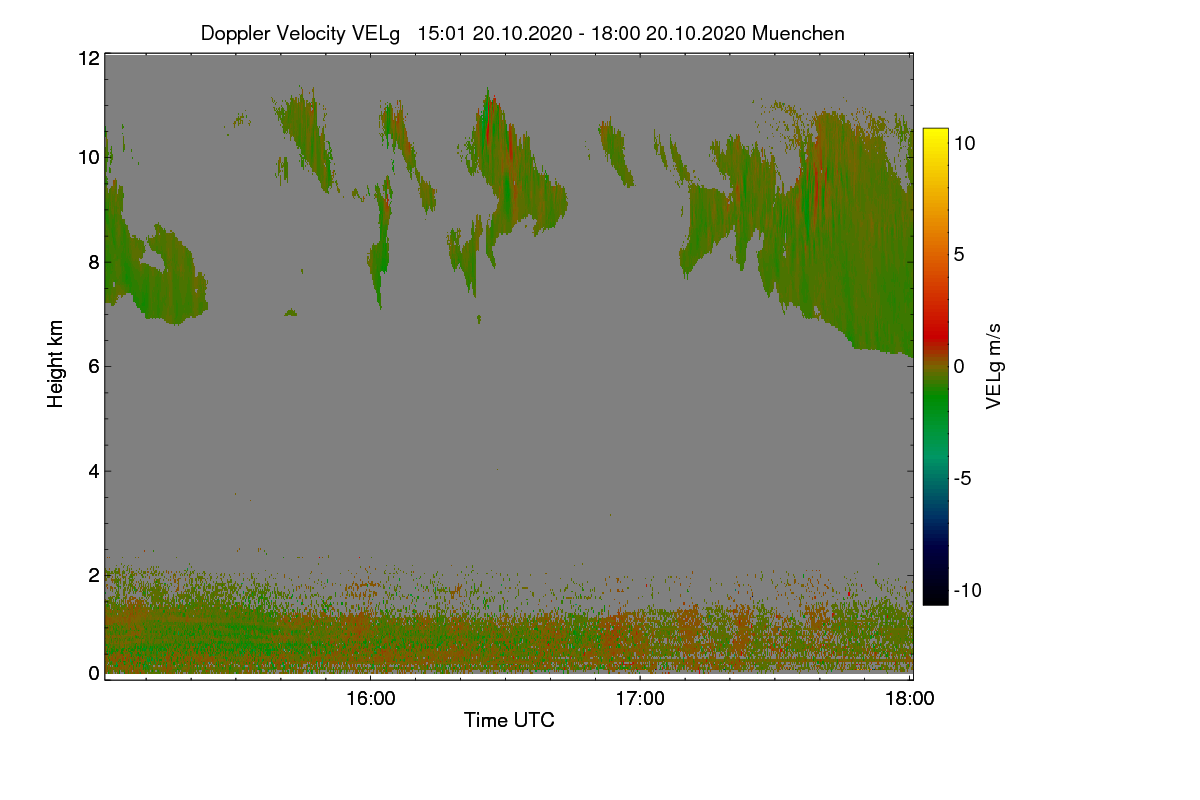Click the yellow top of the colorbar
The width and height of the screenshot is (1200, 800).
pyautogui.click(x=935, y=140)
